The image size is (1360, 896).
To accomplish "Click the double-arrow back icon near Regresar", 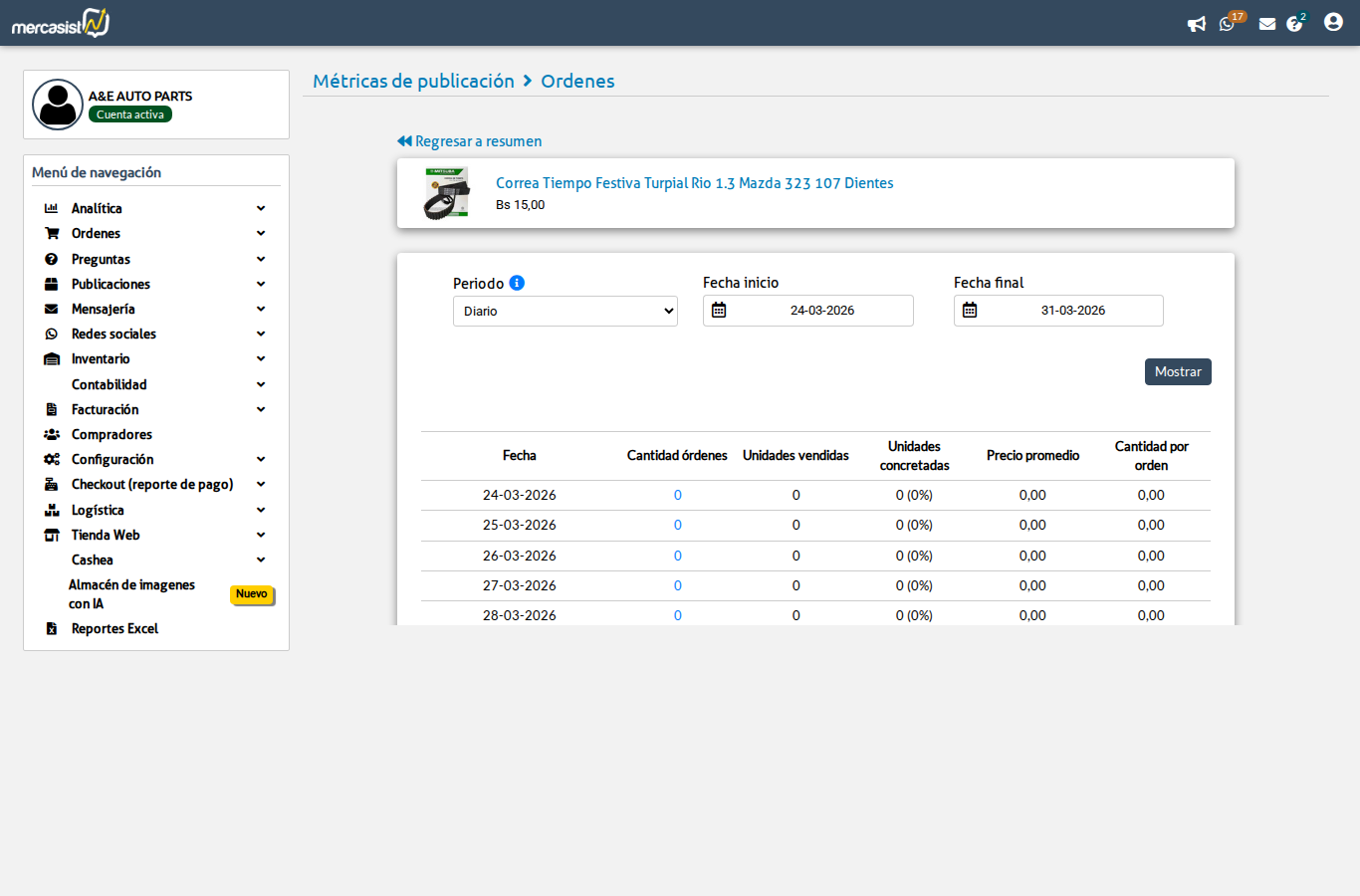I will click(404, 141).
